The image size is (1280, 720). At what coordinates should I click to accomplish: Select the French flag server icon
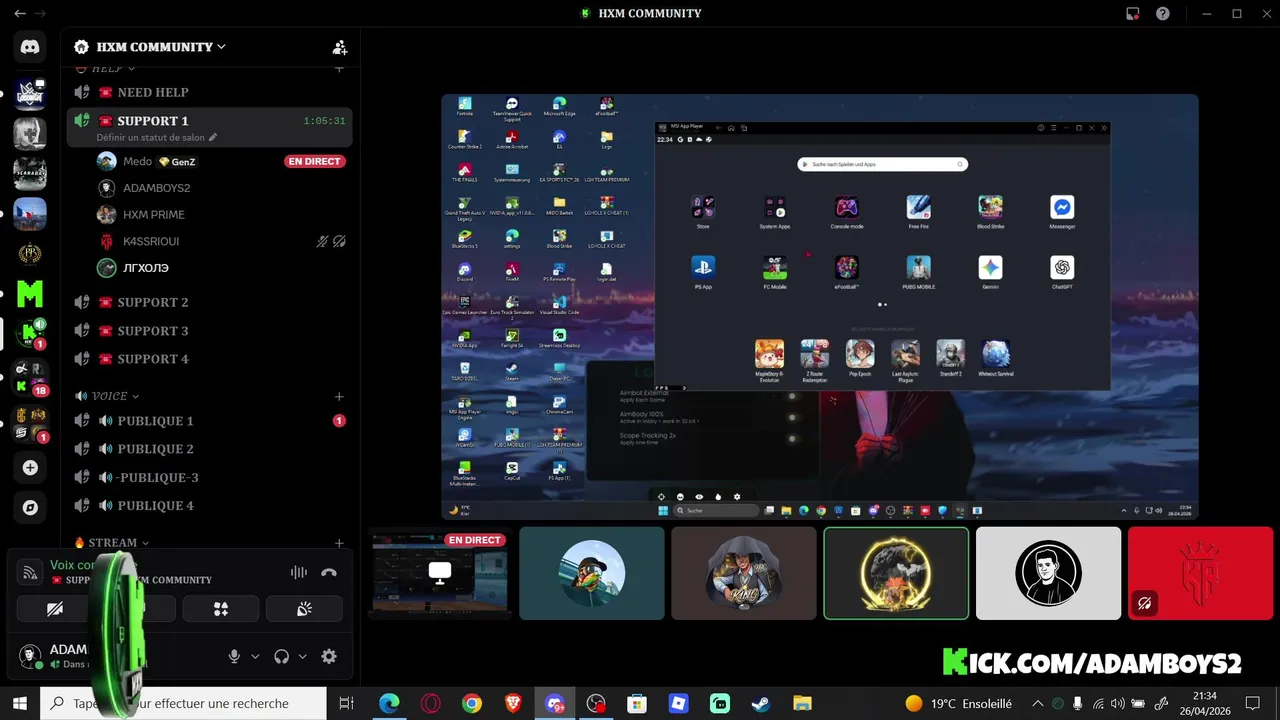30,213
